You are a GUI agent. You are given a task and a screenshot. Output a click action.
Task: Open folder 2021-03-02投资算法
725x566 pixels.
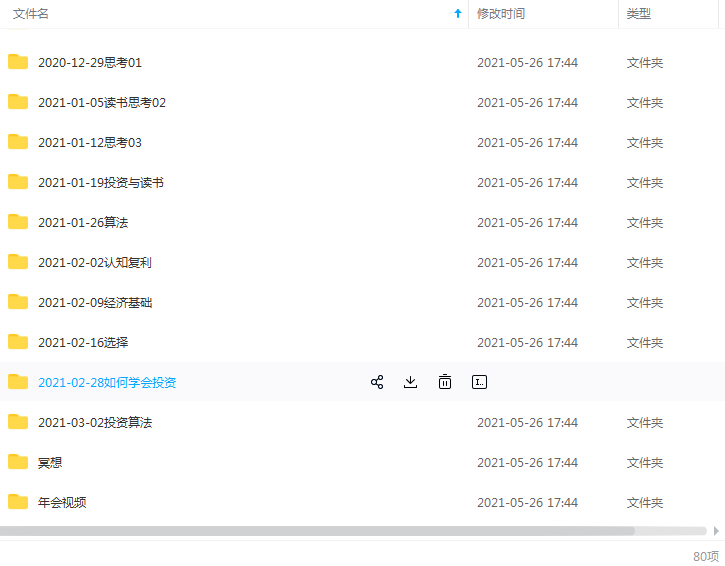click(x=95, y=423)
